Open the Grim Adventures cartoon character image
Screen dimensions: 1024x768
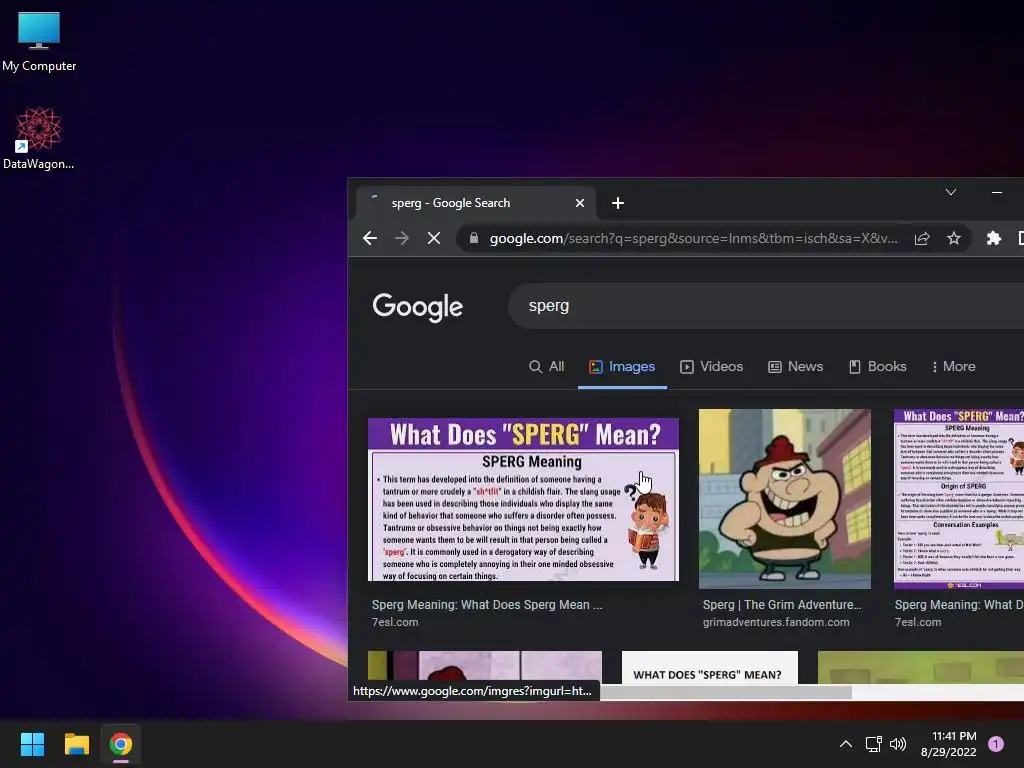784,499
